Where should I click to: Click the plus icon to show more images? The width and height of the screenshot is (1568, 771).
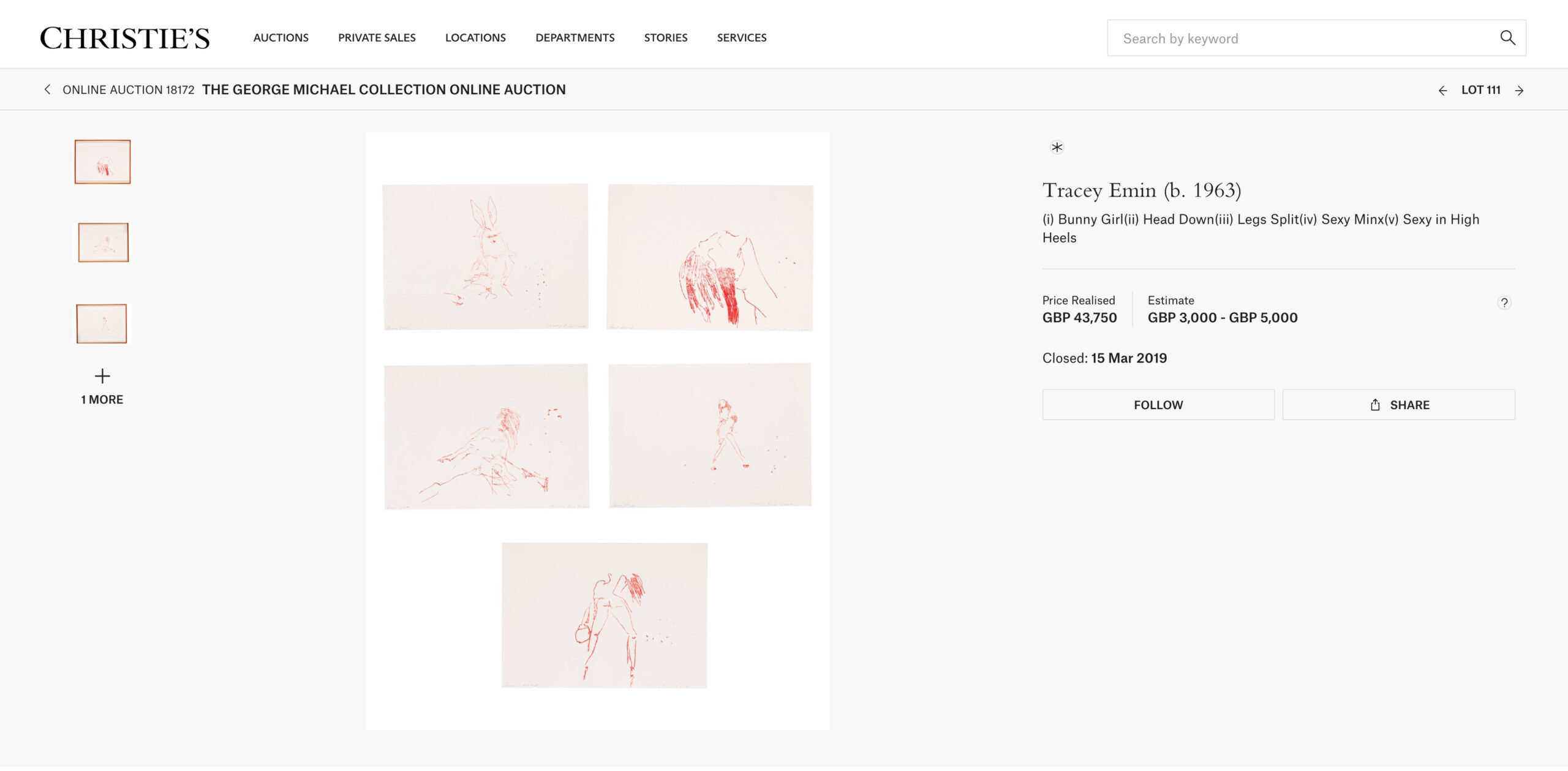(x=102, y=376)
